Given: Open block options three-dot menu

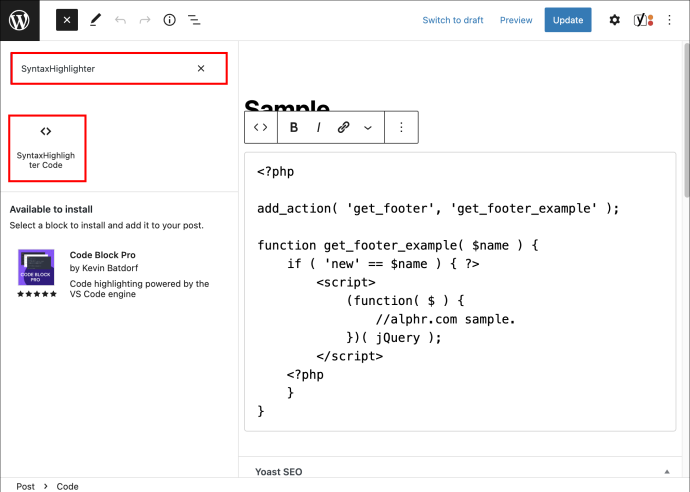Looking at the screenshot, I should coord(401,128).
